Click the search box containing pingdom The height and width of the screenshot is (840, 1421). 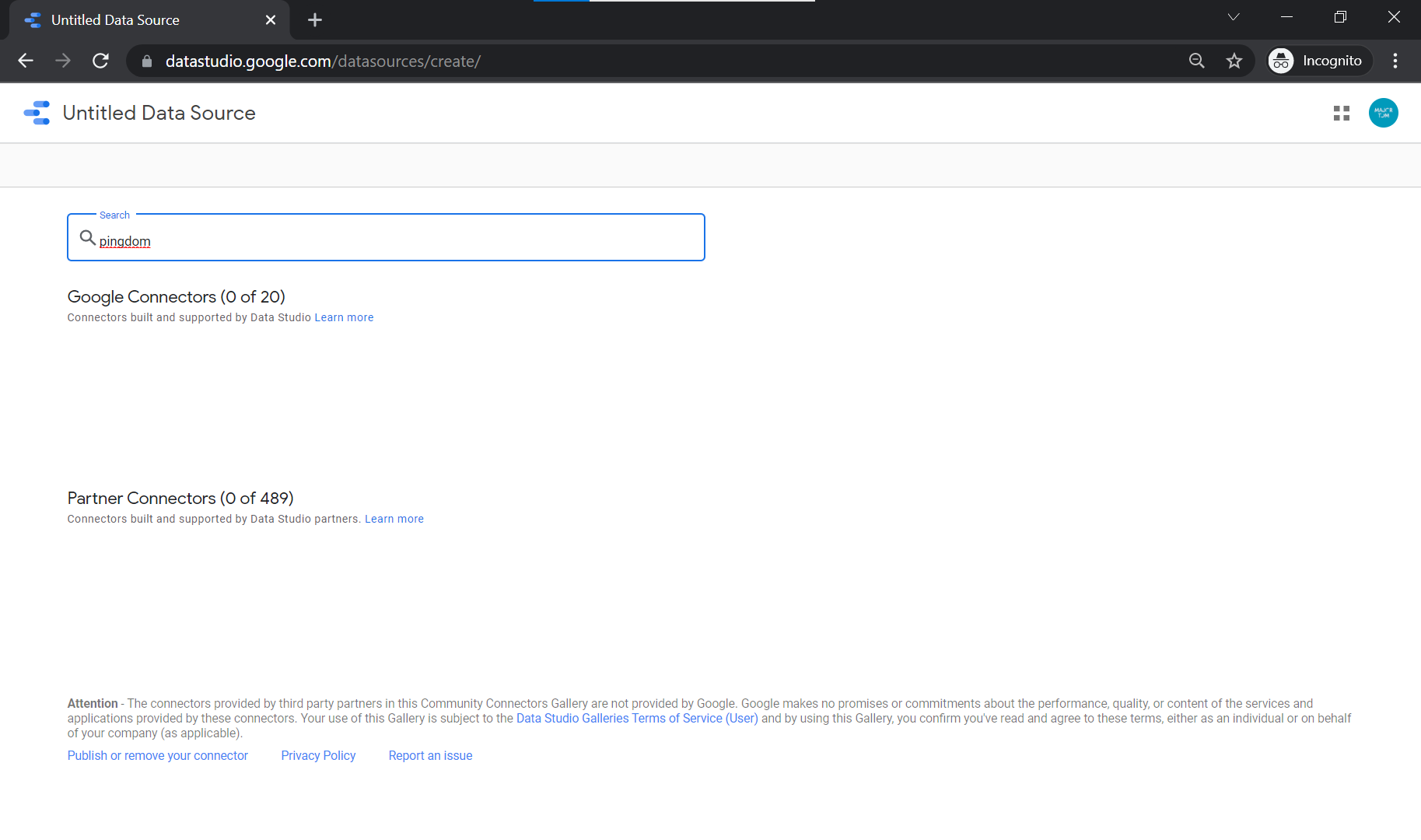pyautogui.click(x=404, y=240)
